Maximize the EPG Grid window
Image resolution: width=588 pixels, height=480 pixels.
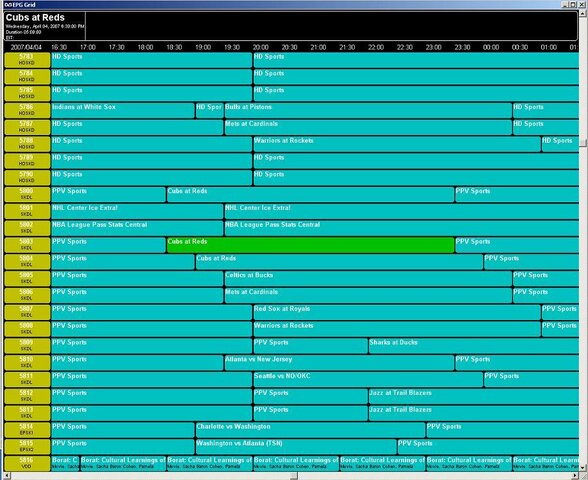tap(573, 4)
